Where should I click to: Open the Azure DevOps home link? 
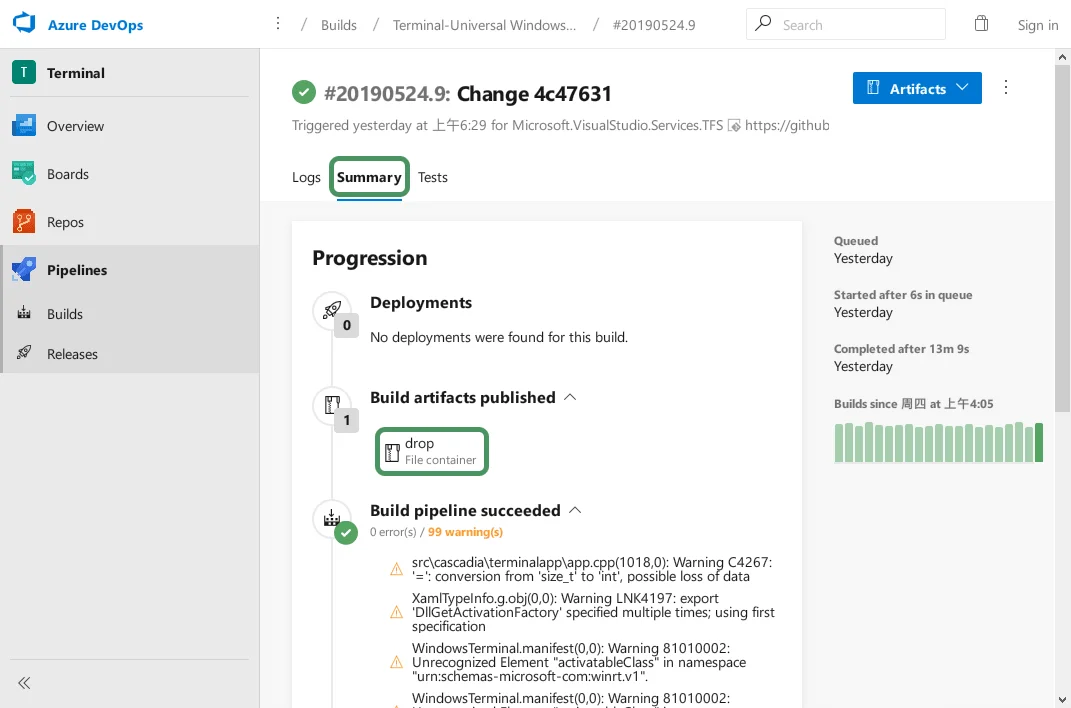pos(96,25)
